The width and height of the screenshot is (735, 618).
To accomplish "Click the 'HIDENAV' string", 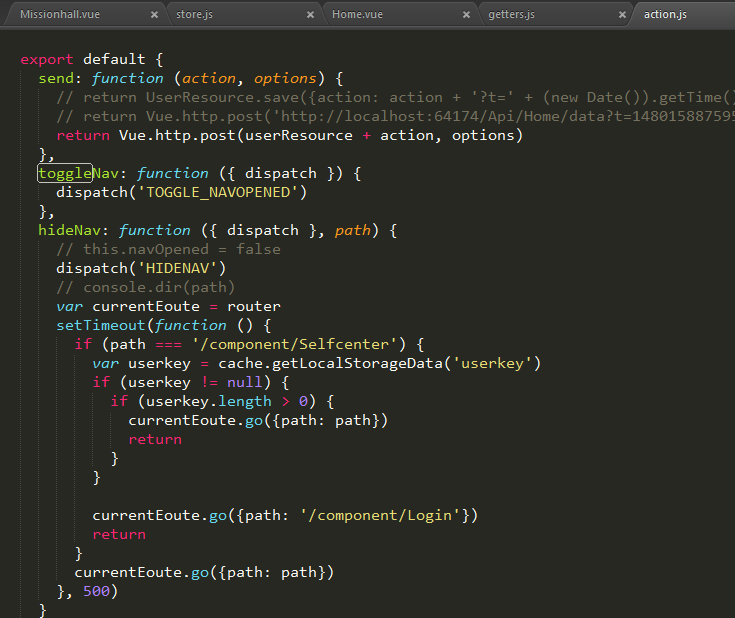I will tap(177, 268).
